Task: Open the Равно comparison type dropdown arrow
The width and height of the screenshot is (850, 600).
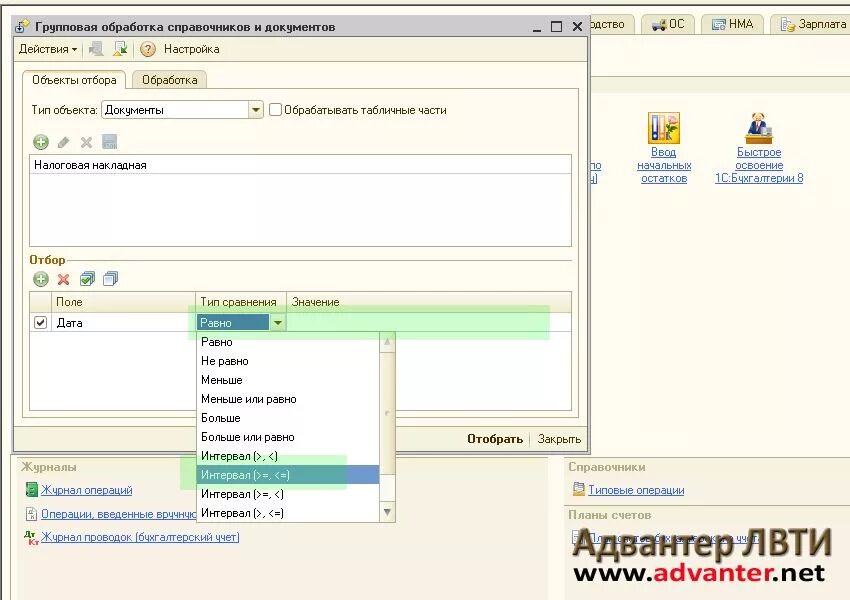Action: (278, 323)
